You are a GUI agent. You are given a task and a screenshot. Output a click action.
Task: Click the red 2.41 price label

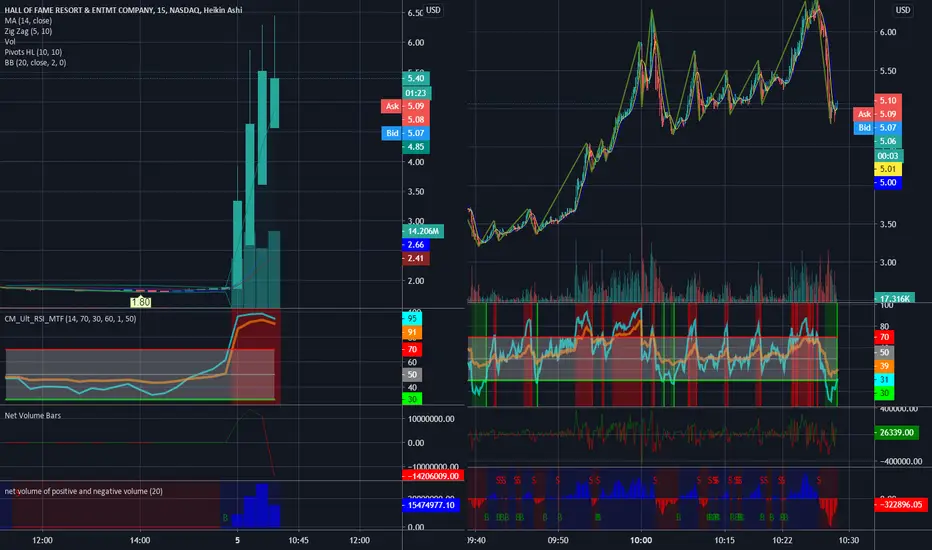pyautogui.click(x=415, y=259)
